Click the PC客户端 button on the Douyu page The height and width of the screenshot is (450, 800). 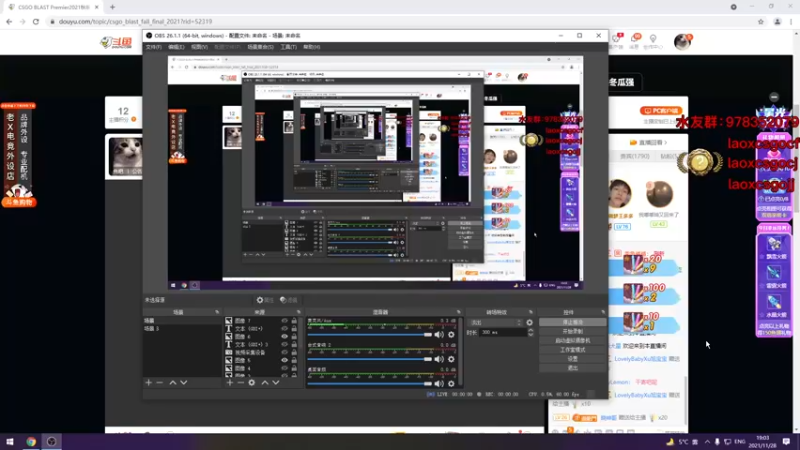pos(661,110)
